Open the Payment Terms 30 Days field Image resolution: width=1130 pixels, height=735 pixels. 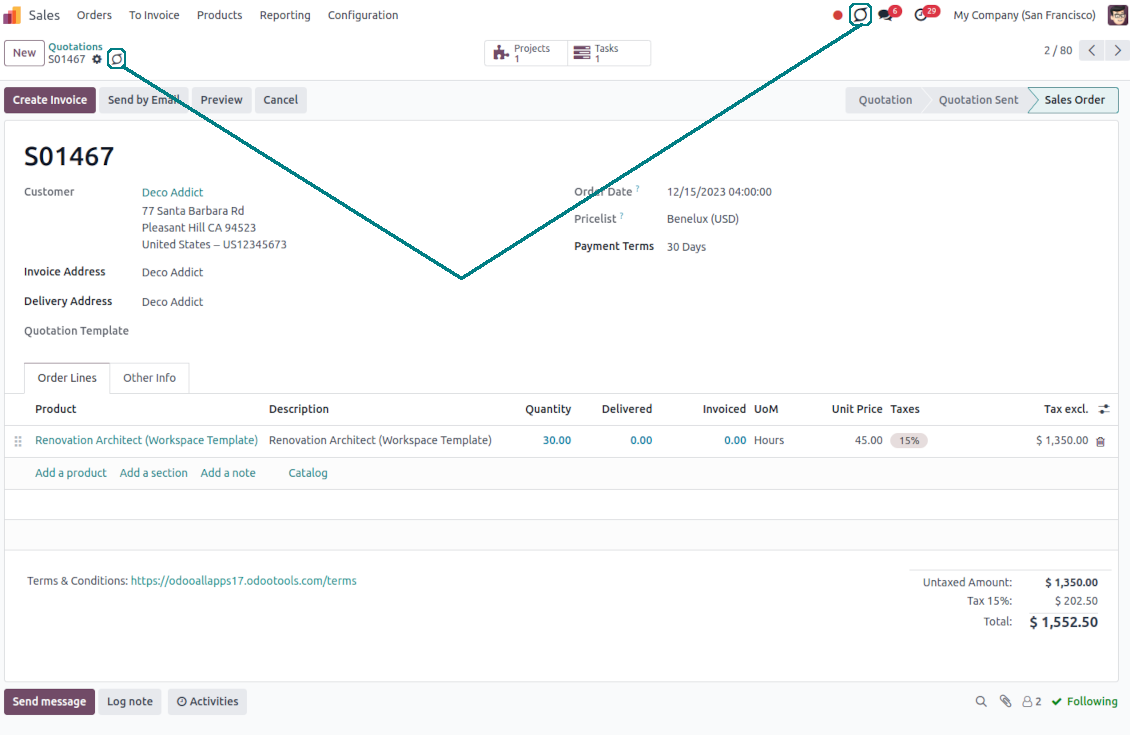(686, 246)
